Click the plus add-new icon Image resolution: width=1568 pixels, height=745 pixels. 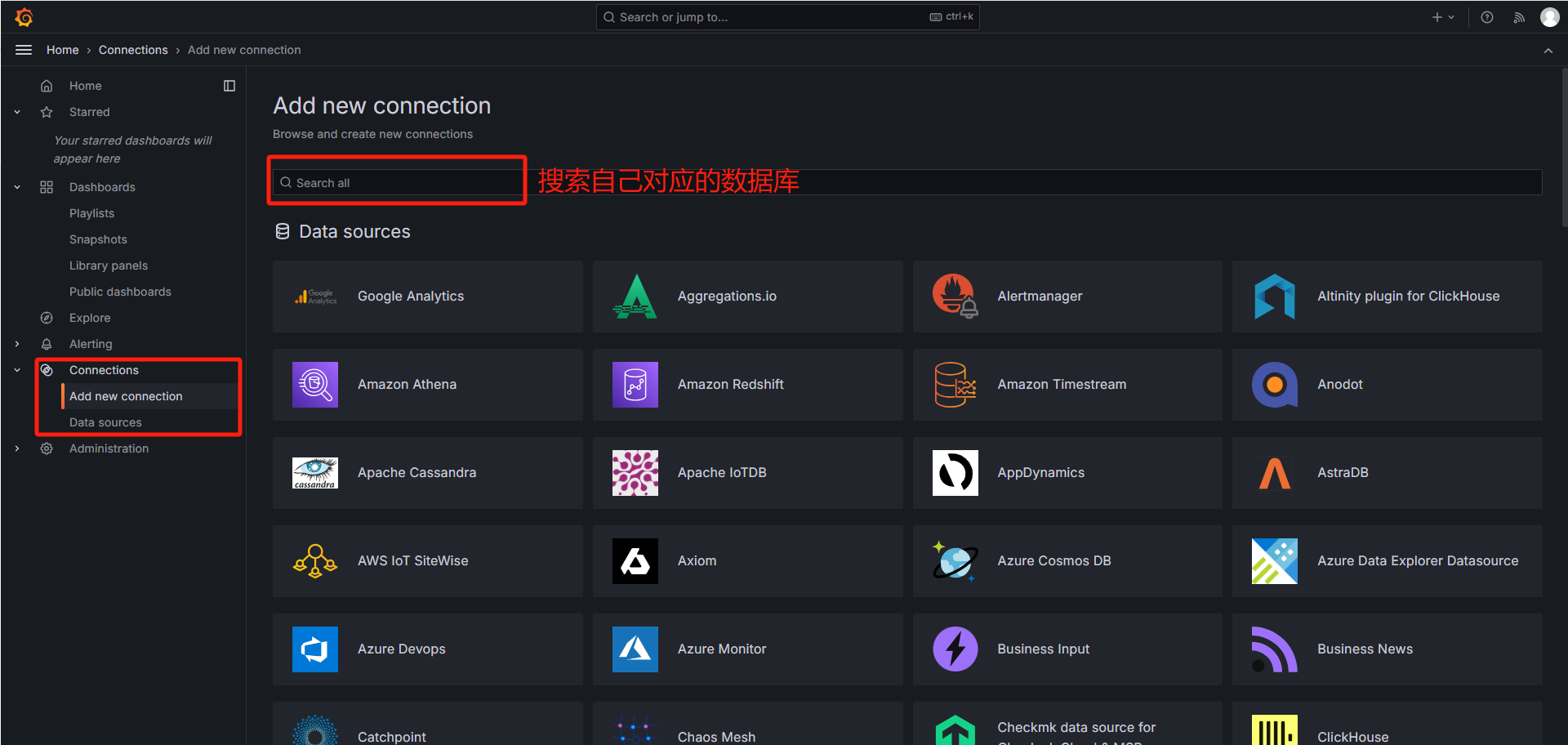[x=1437, y=17]
